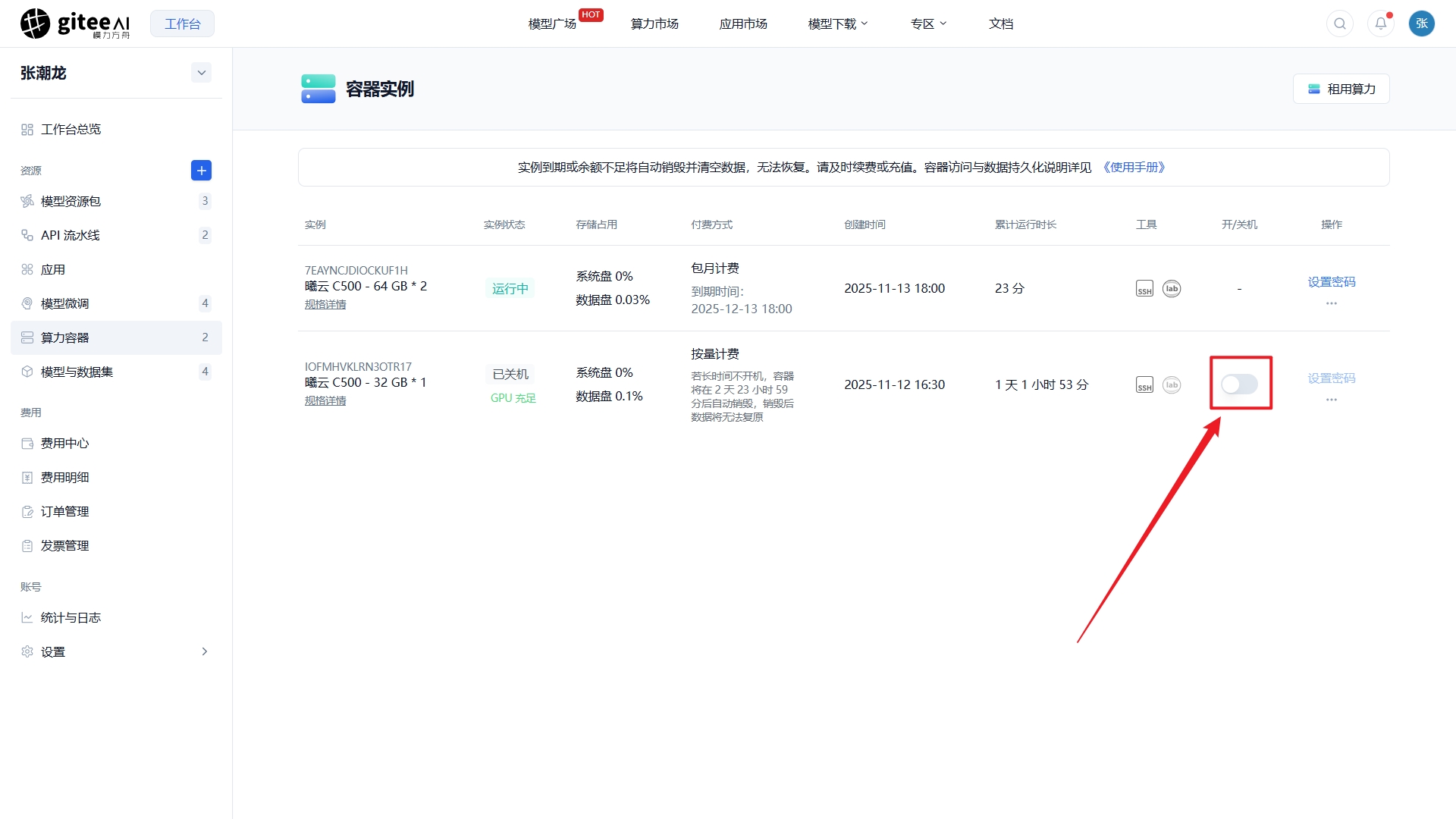Open 发票管理 in sidebar
This screenshot has height=819, width=1456.
(116, 546)
